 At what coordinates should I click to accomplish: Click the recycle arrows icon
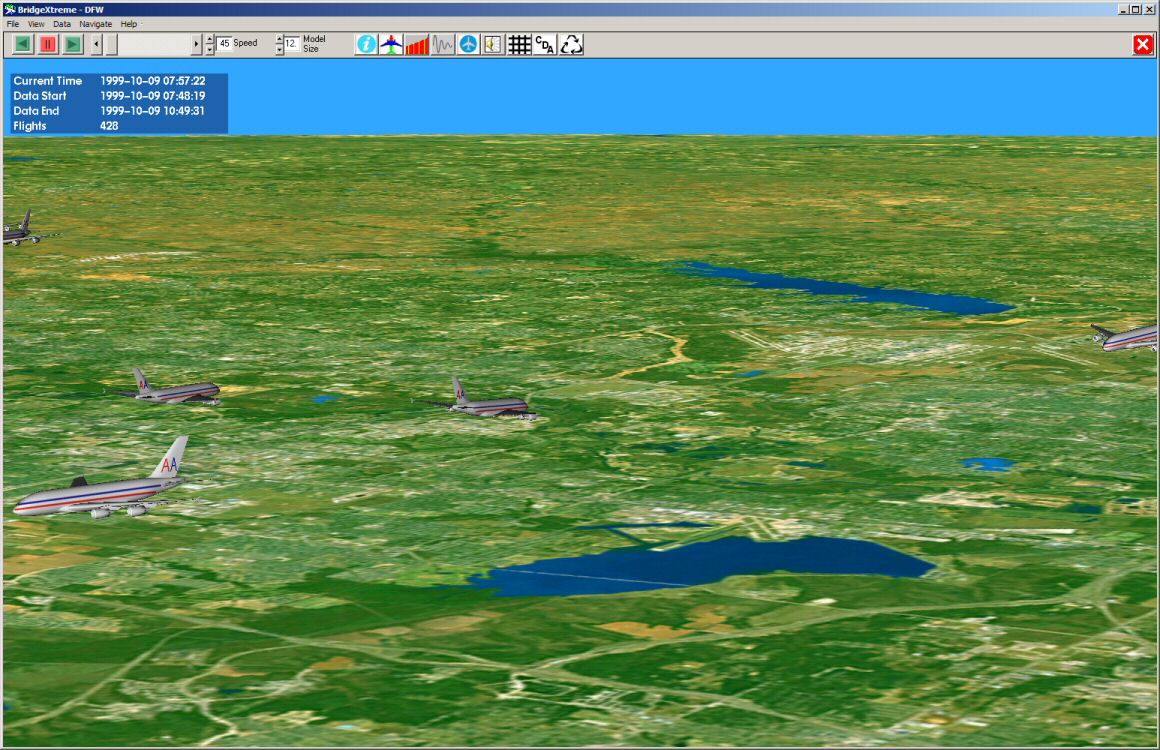click(571, 44)
